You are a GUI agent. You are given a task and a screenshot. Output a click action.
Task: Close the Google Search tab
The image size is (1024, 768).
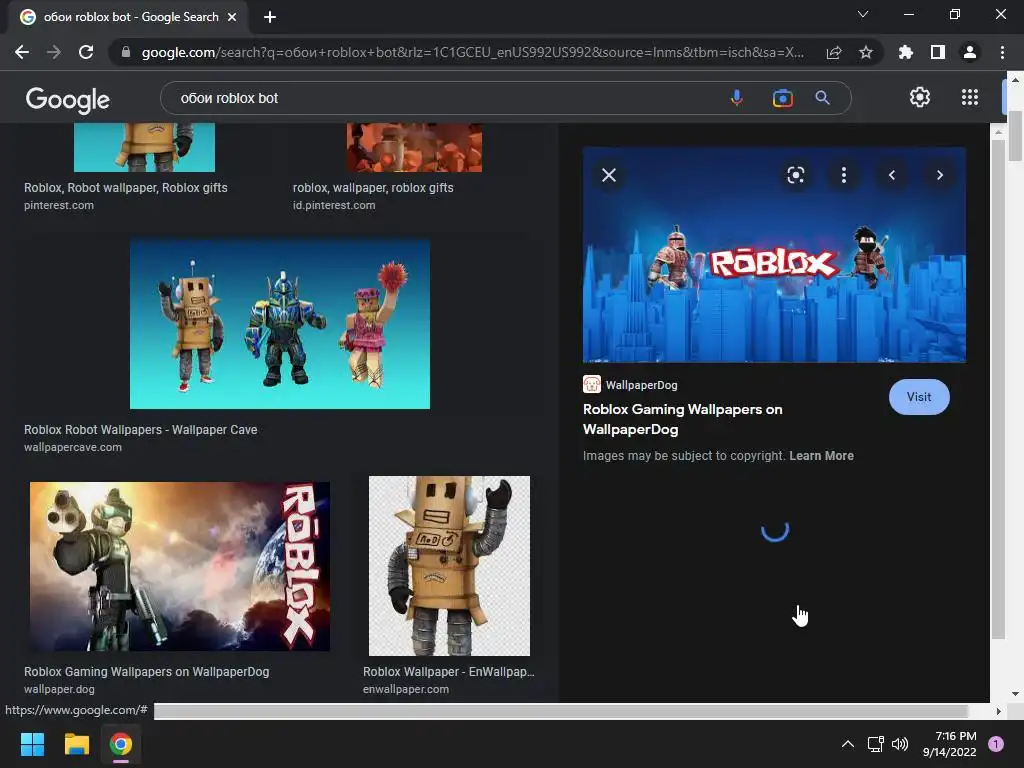[x=232, y=17]
